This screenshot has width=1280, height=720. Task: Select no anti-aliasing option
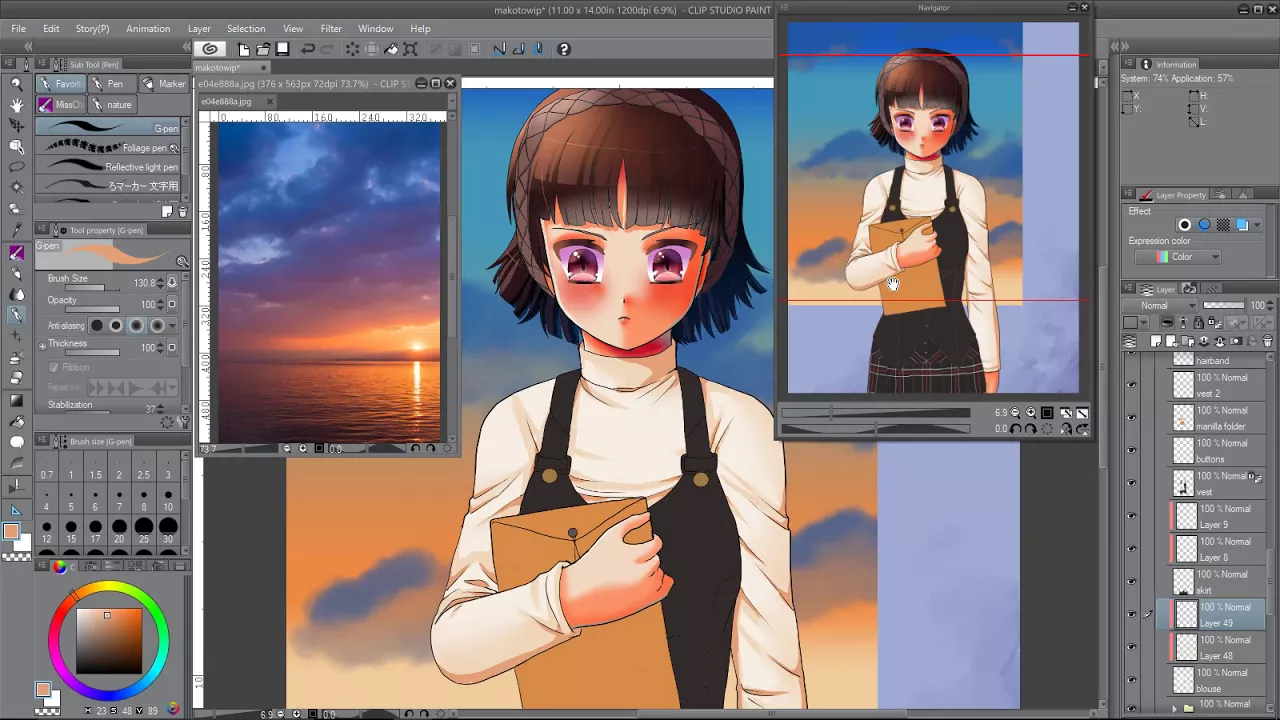click(97, 326)
